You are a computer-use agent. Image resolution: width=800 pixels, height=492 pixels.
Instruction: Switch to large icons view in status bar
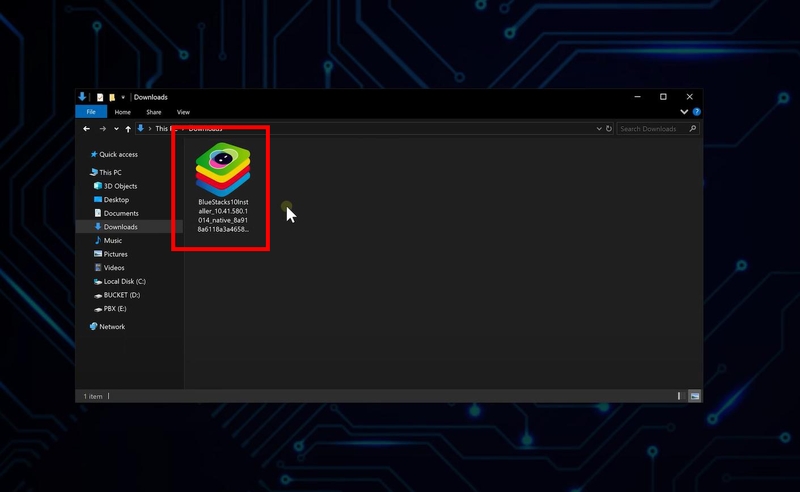pos(694,396)
